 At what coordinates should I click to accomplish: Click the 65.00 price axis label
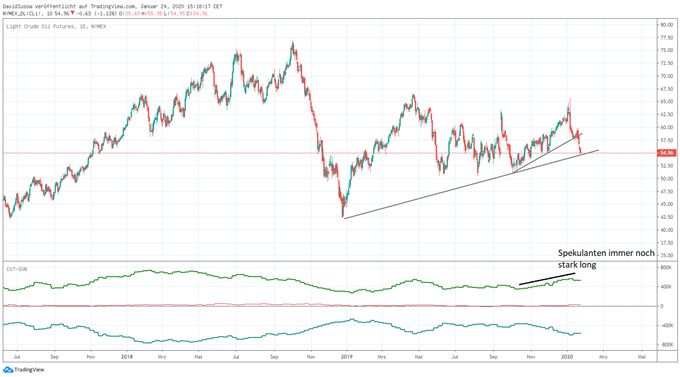(x=666, y=102)
